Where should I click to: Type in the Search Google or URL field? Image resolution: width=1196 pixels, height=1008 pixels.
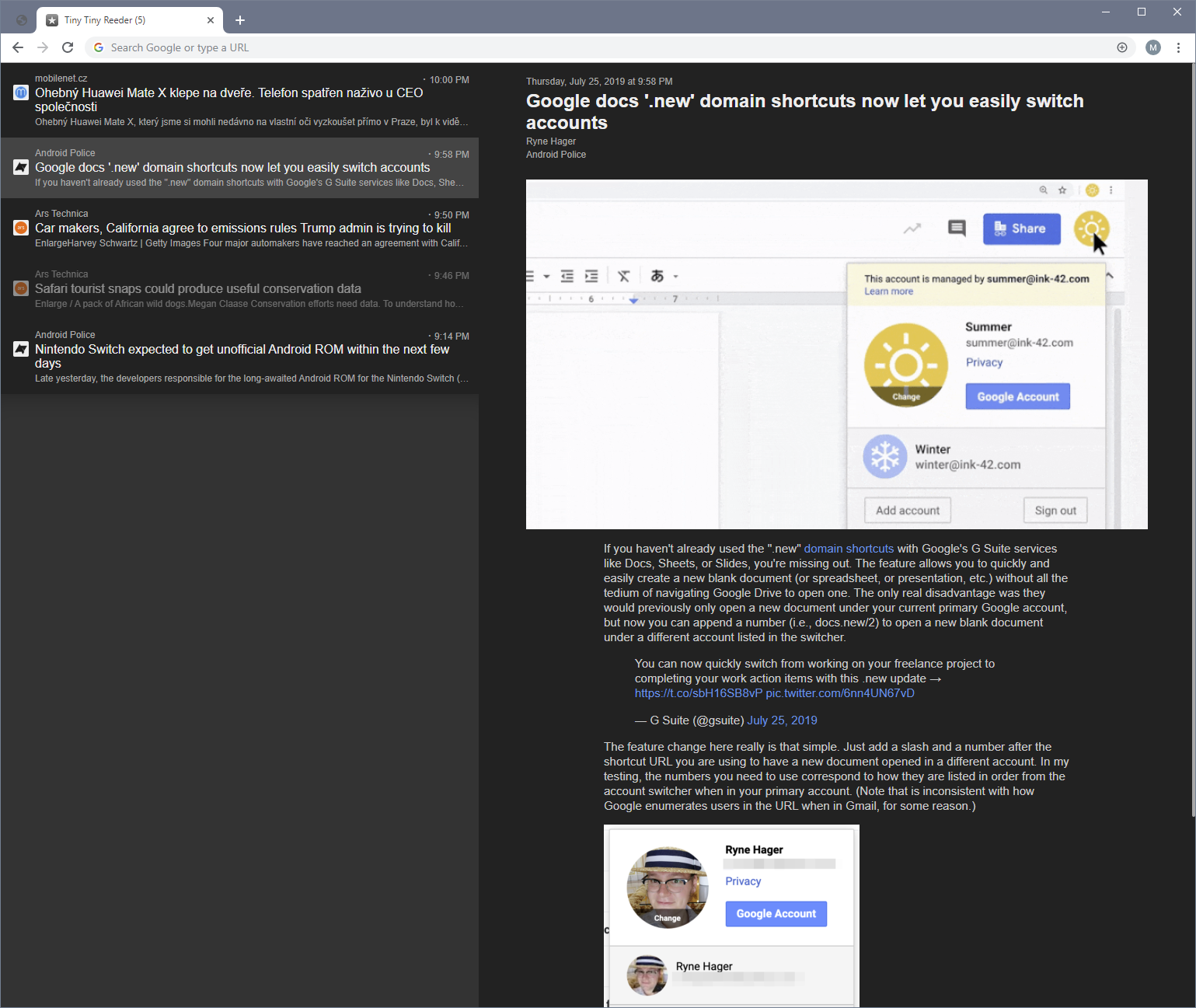(544, 47)
